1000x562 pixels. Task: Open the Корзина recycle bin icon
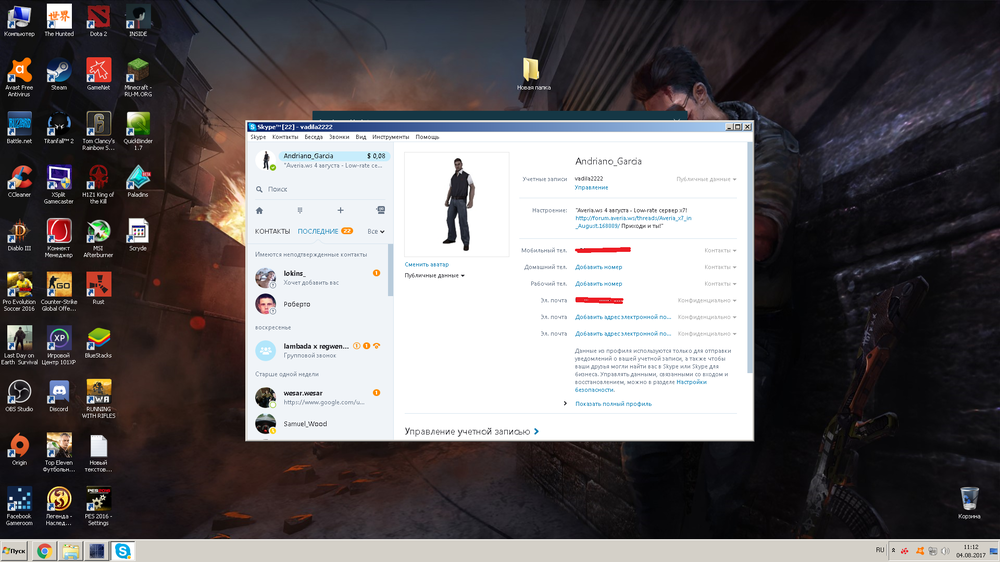968,499
